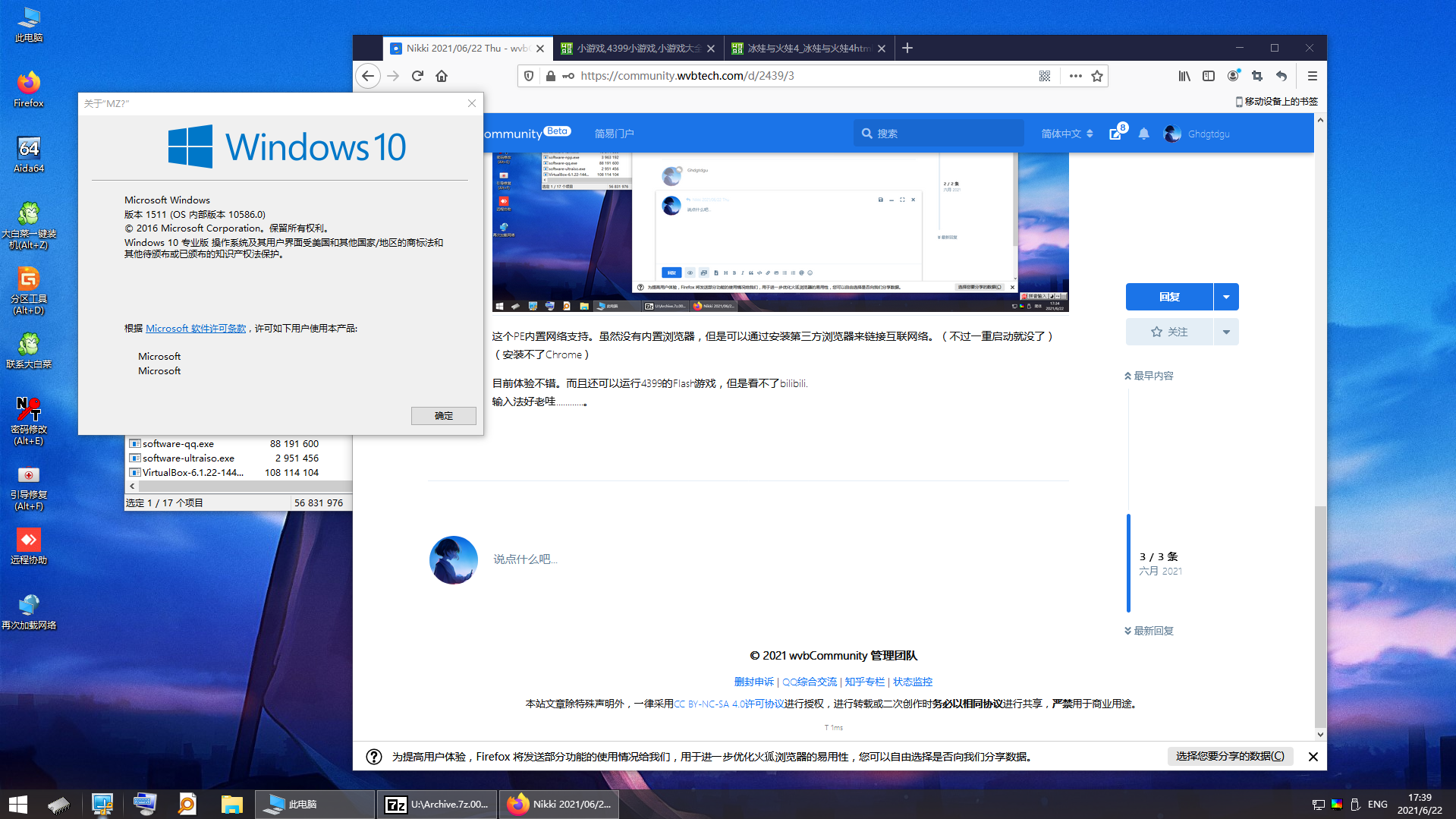Open the Windows Start button

click(x=18, y=805)
